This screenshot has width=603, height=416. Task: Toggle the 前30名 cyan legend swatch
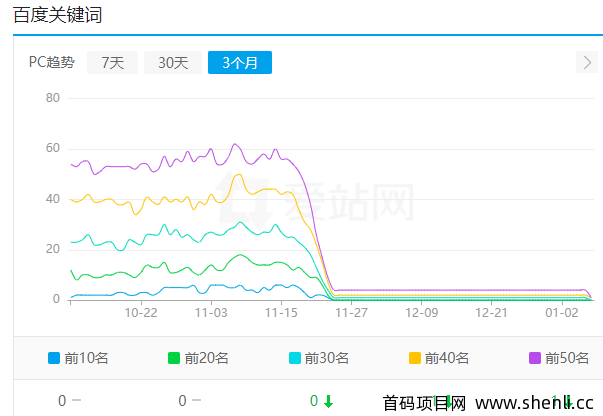click(295, 358)
